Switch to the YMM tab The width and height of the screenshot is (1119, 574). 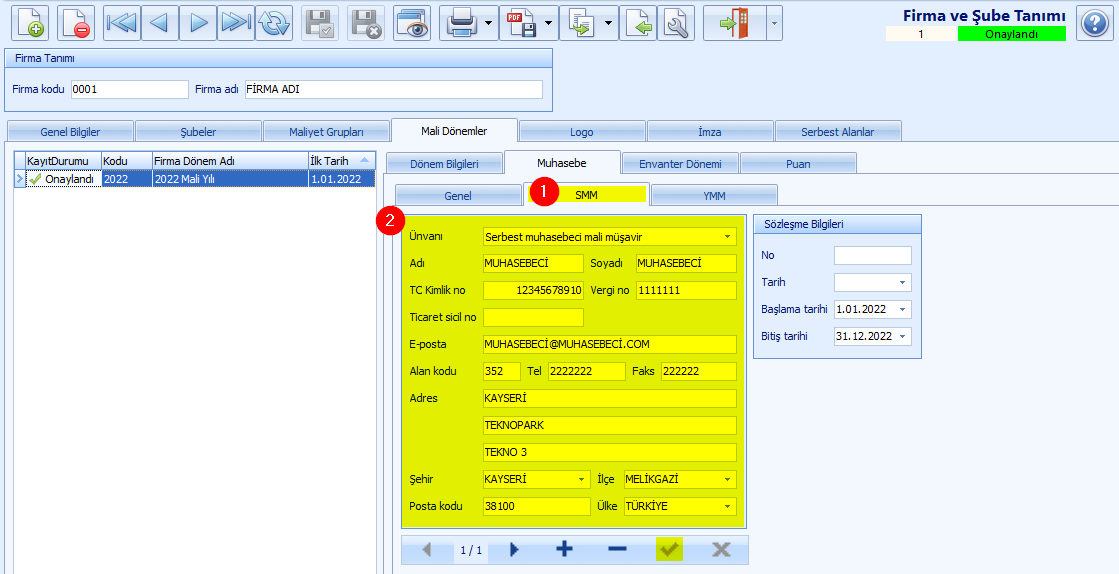[x=714, y=195]
